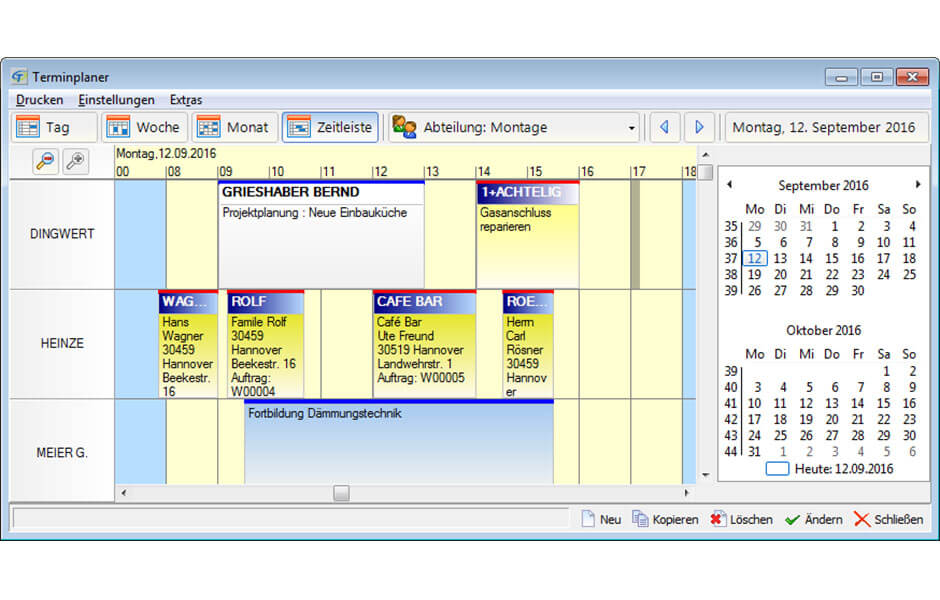
Task: Select the Fortbildung Dämmungstechnik appointment
Action: click(398, 445)
